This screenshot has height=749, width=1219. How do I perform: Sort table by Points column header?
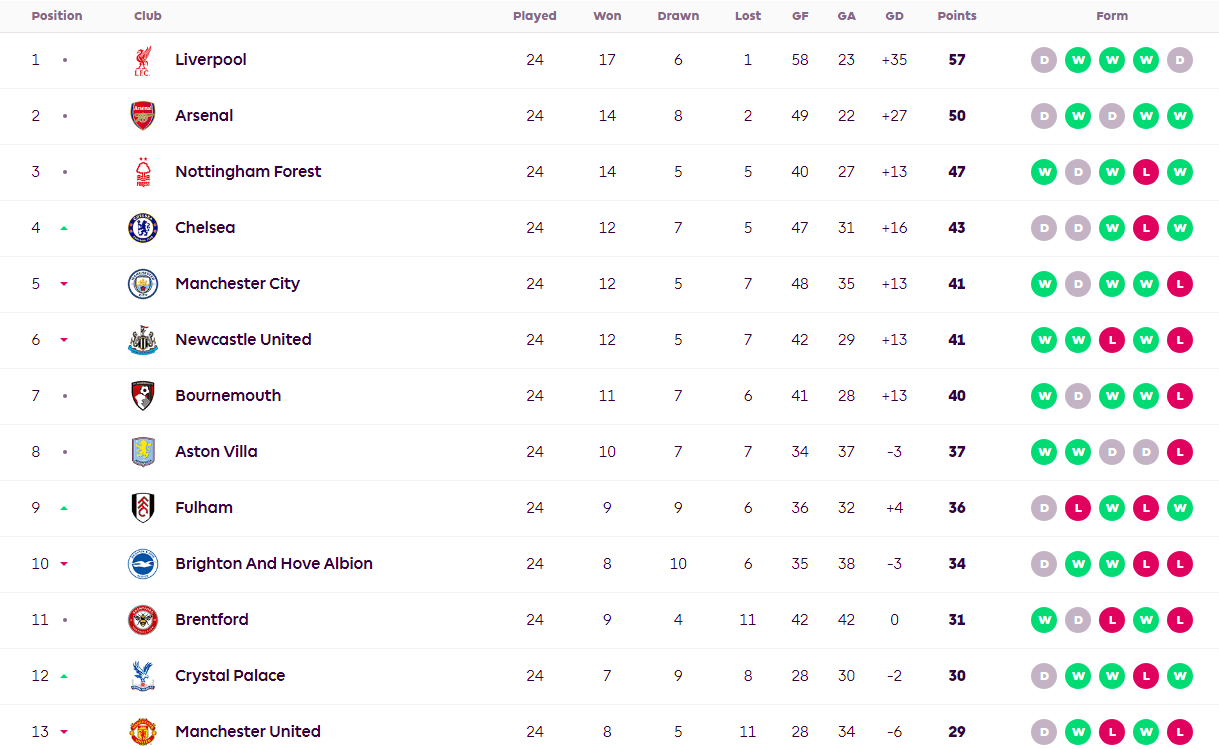tap(956, 16)
